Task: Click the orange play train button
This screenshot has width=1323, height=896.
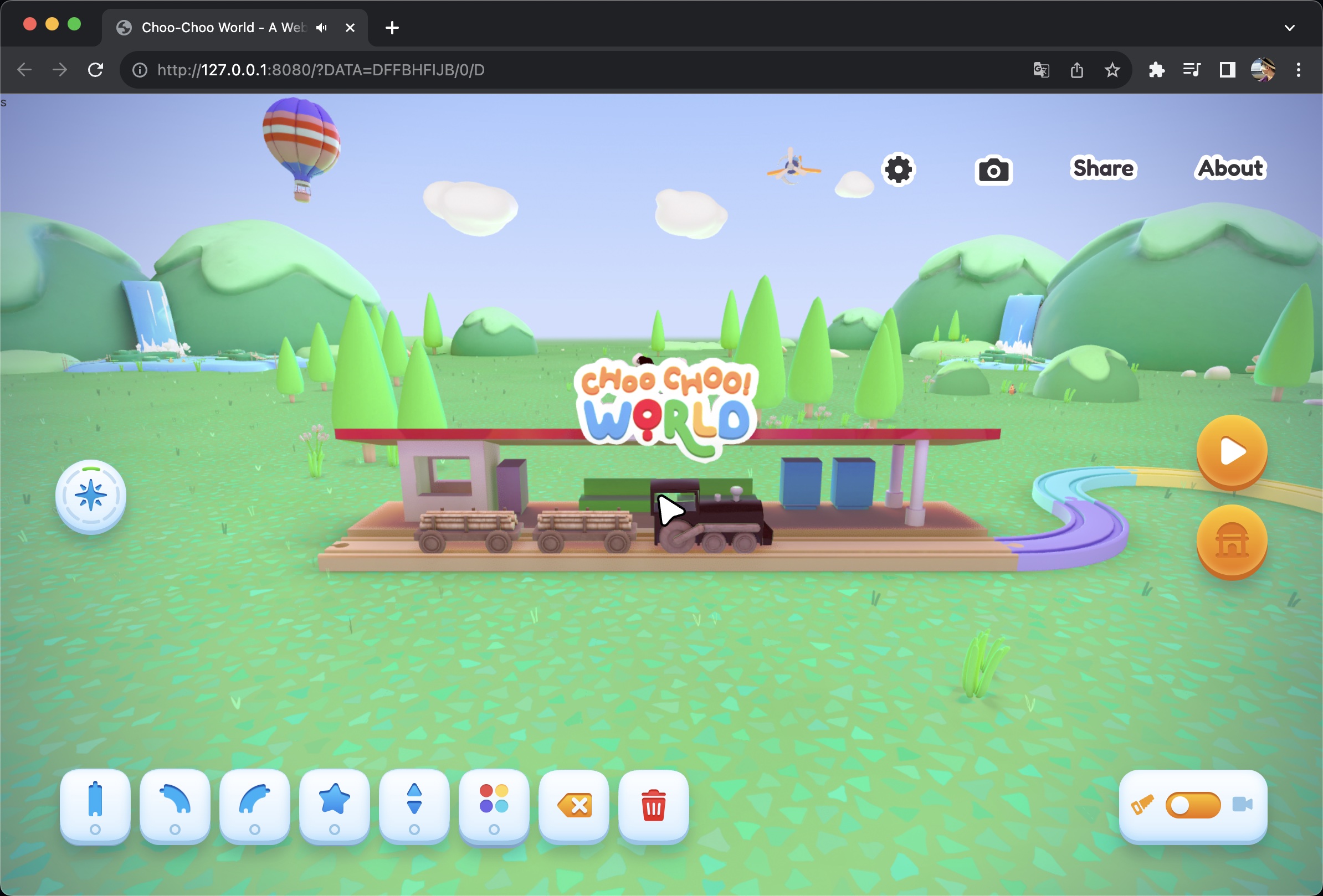Action: pyautogui.click(x=1232, y=451)
